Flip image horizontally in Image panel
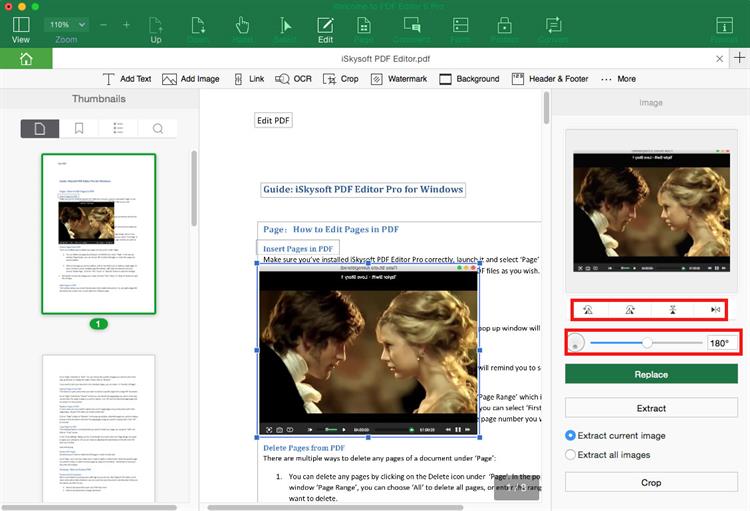 [715, 310]
